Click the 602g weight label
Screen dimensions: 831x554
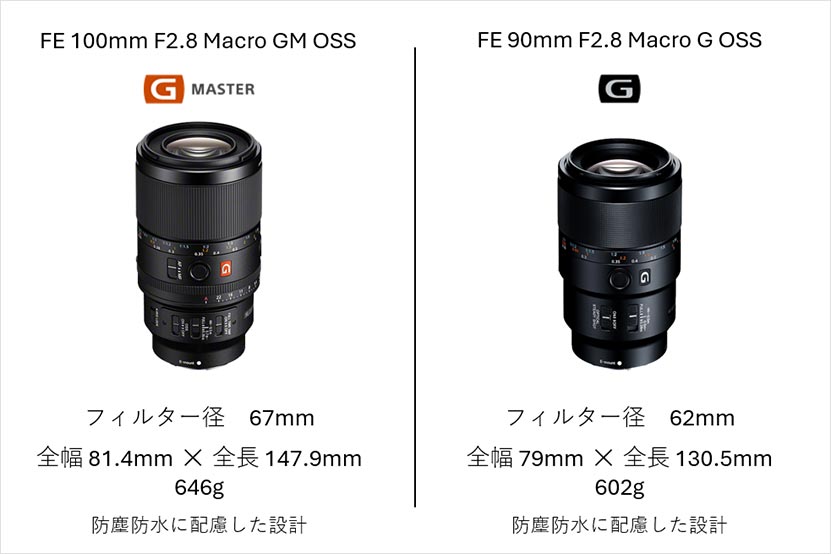tap(620, 487)
